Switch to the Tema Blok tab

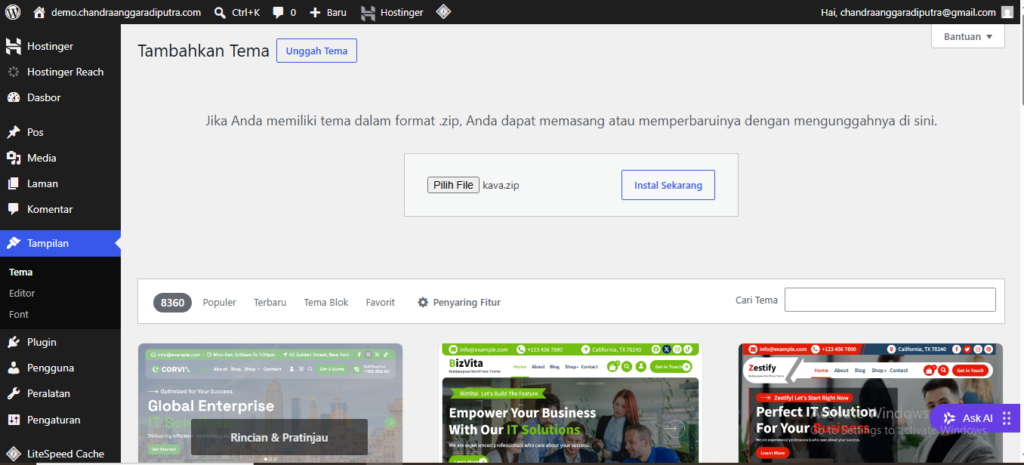click(326, 302)
